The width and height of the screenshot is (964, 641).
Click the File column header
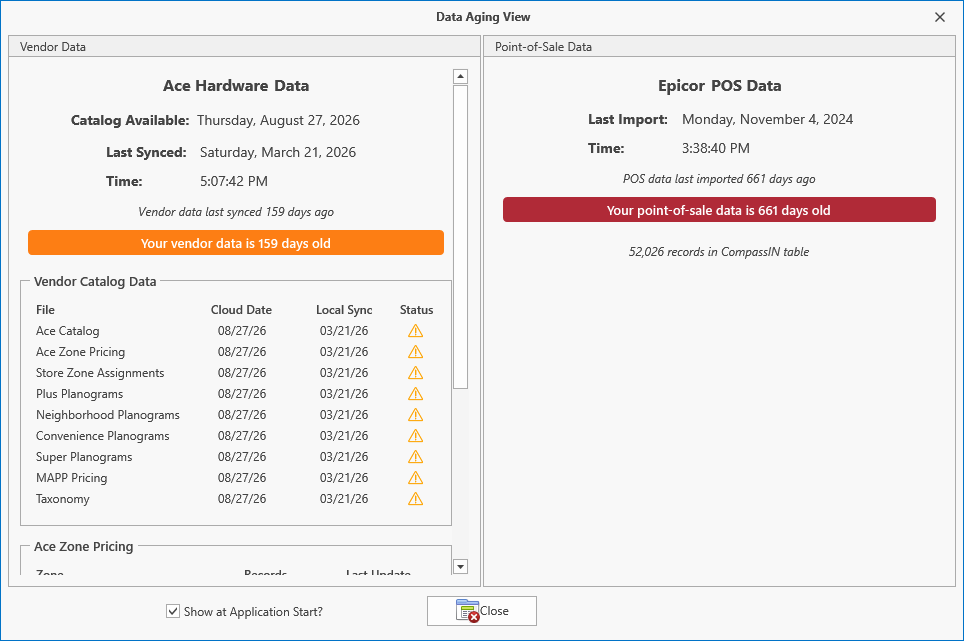pos(45,310)
